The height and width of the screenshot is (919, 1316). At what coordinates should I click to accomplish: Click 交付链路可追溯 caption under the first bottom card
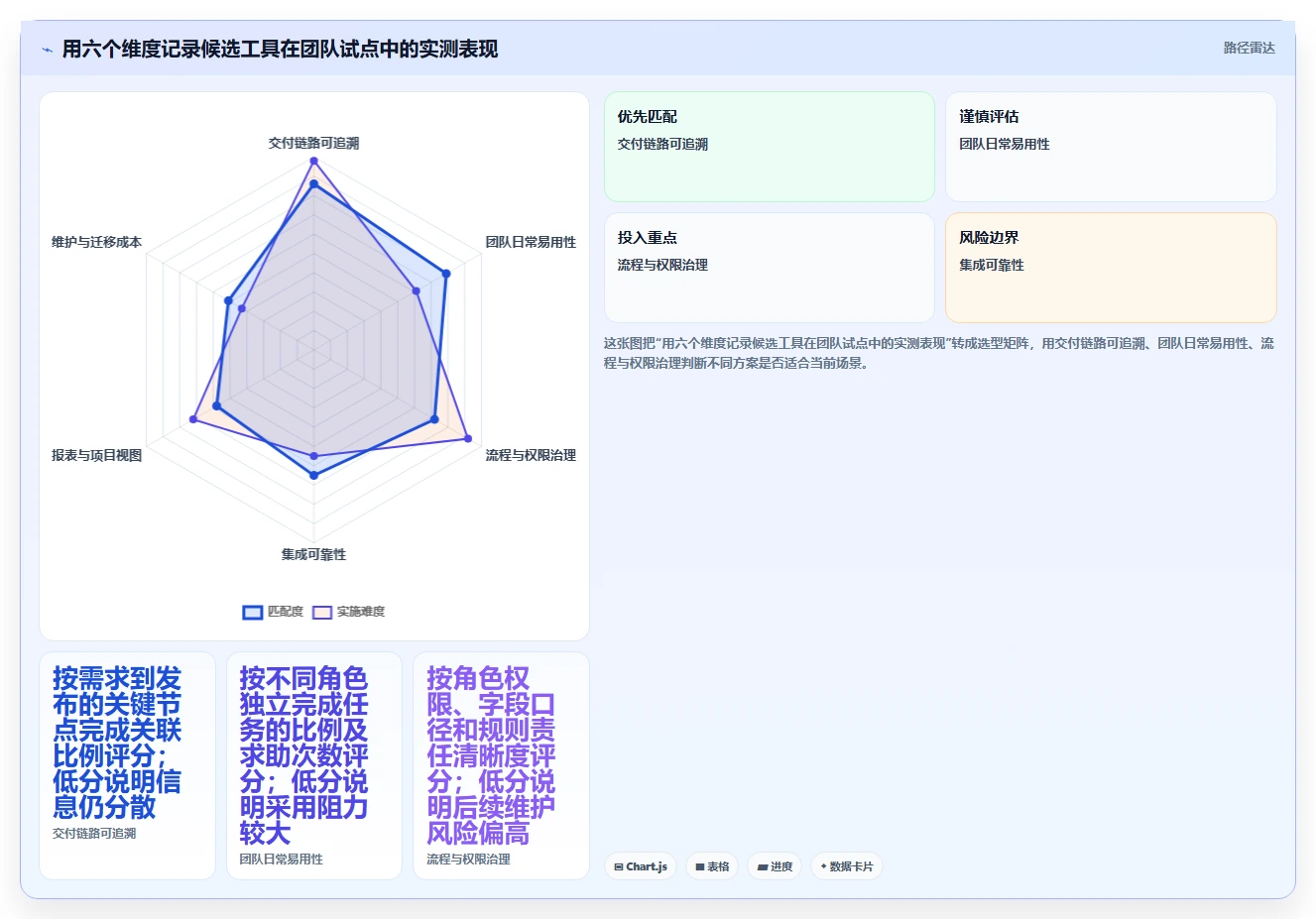[94, 834]
